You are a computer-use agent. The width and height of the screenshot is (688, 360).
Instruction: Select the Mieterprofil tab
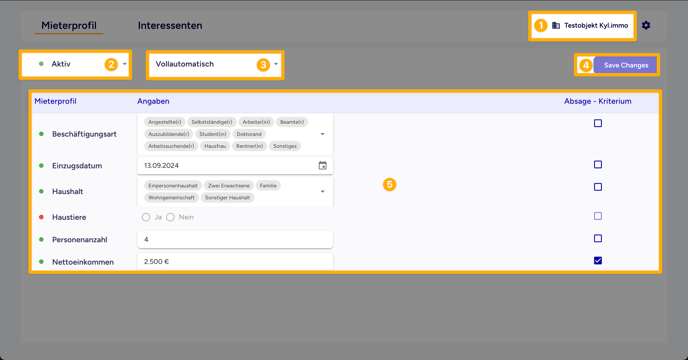point(69,25)
